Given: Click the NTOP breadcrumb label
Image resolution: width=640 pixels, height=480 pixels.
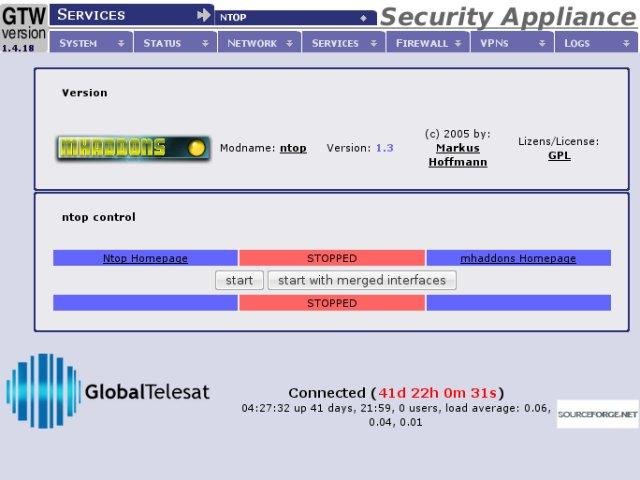Looking at the screenshot, I should (x=233, y=18).
